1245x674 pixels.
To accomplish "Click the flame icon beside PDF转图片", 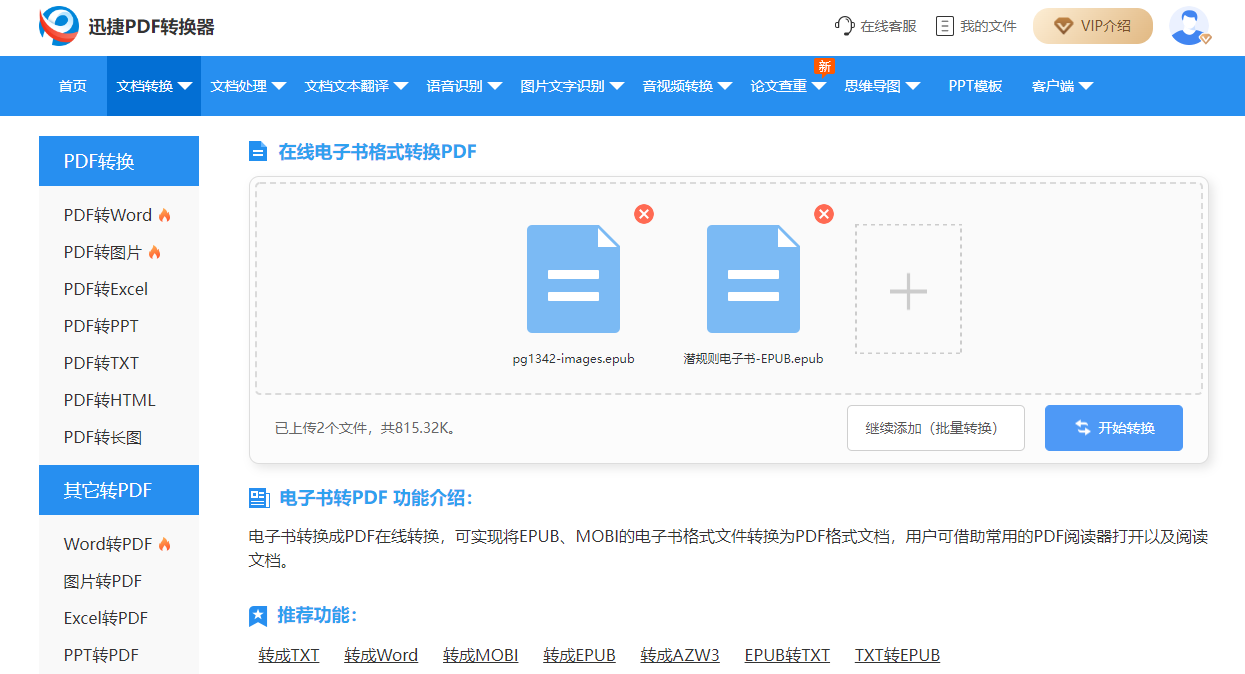I will [154, 252].
